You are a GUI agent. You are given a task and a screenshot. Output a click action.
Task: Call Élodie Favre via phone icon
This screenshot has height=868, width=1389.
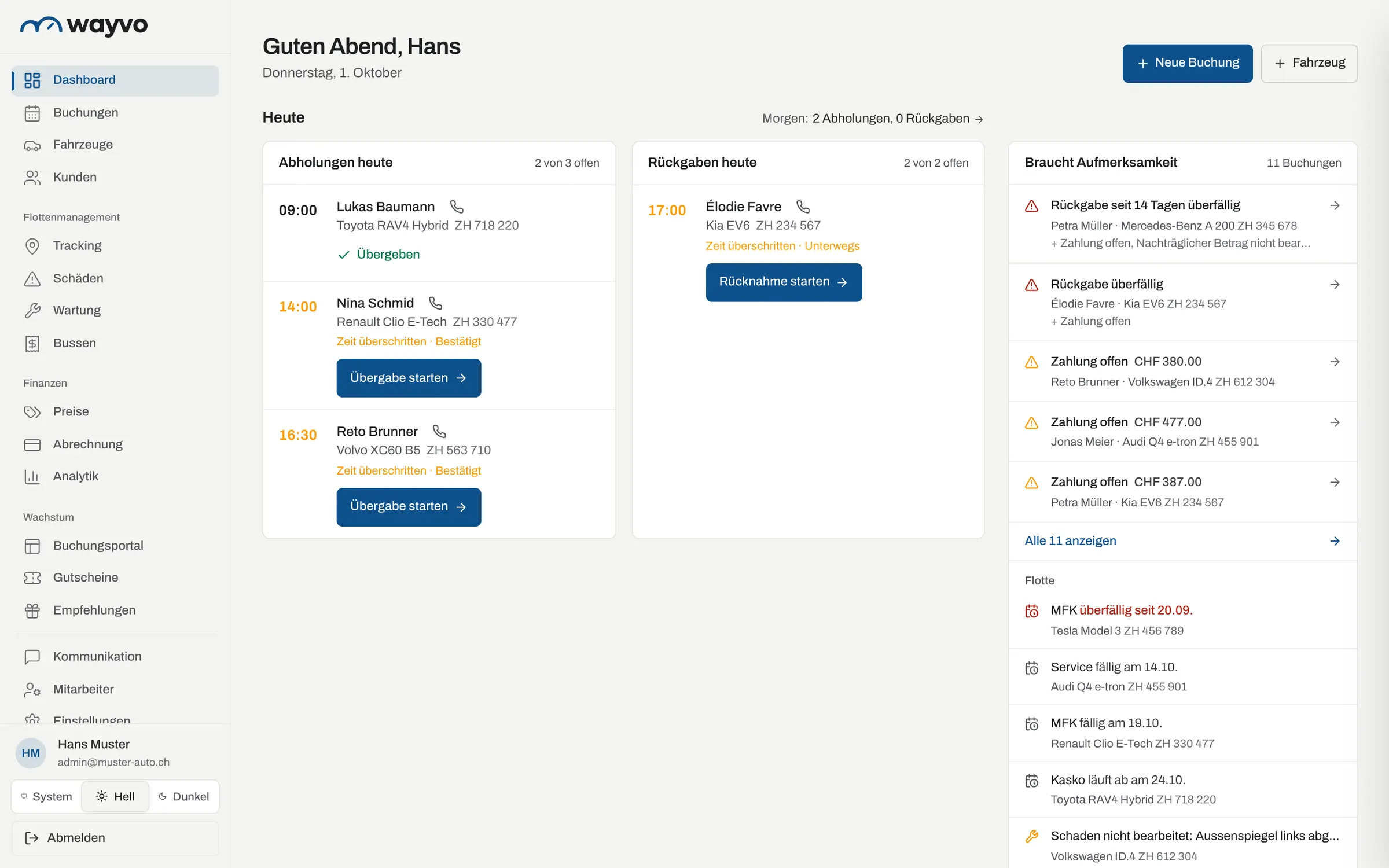click(803, 207)
